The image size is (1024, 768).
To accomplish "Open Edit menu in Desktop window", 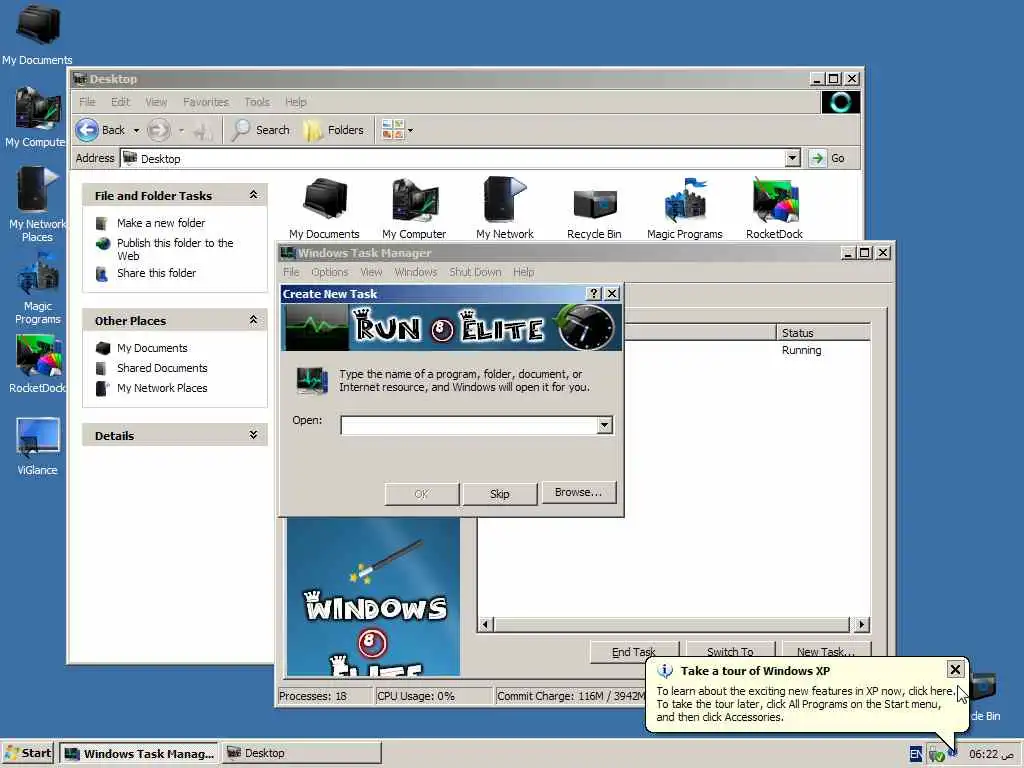I will [120, 102].
